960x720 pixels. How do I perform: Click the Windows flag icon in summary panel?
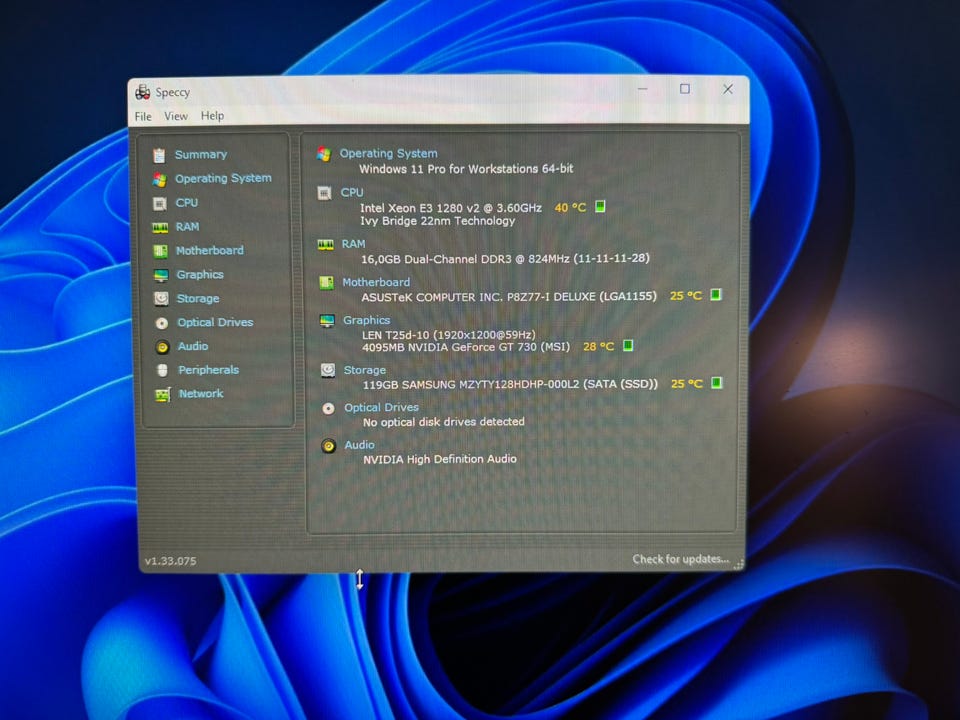pos(324,154)
